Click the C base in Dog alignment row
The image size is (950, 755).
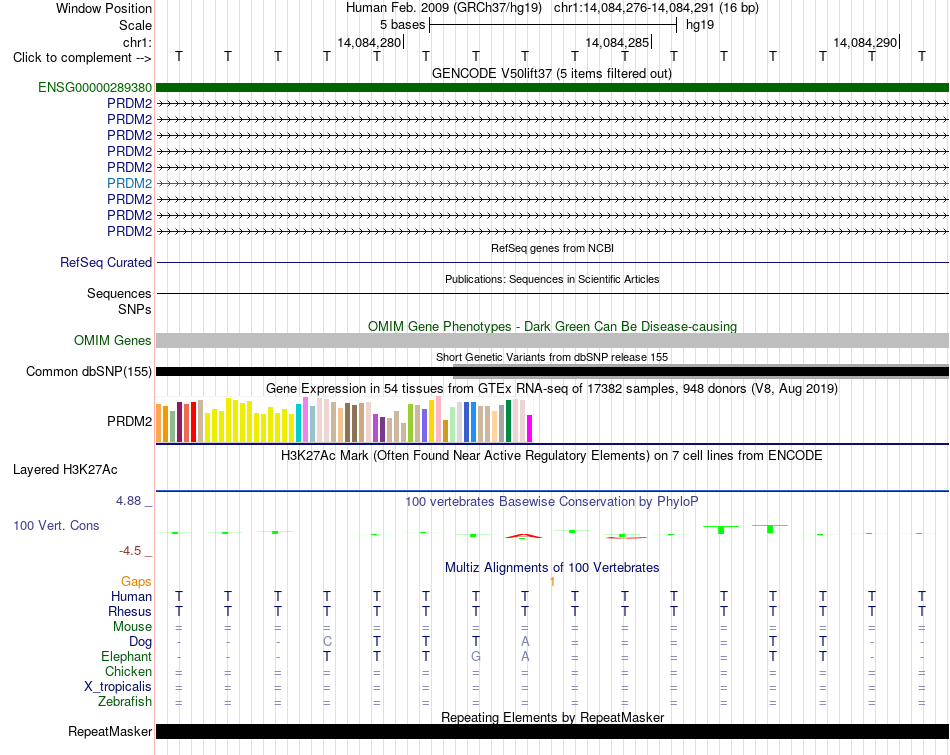(x=327, y=642)
